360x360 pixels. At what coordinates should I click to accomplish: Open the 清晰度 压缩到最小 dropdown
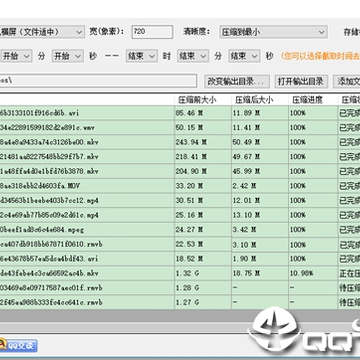click(x=273, y=32)
